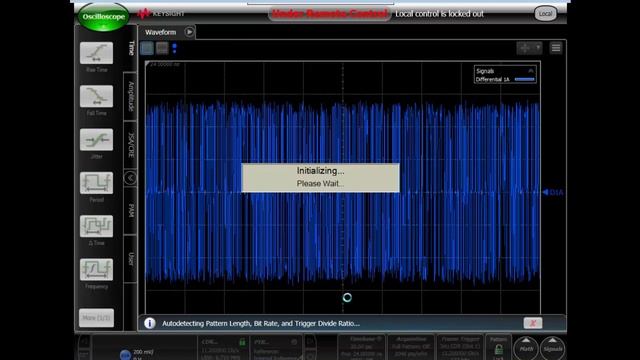The image size is (640, 360).
Task: Select the Frequency measurement icon
Action: click(96, 269)
